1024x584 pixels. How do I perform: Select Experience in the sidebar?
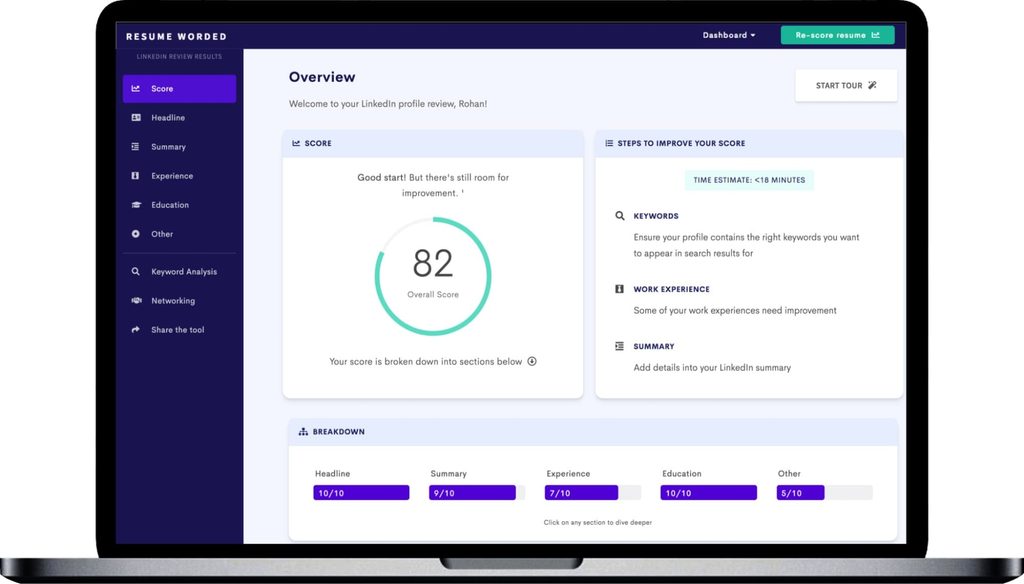point(179,176)
